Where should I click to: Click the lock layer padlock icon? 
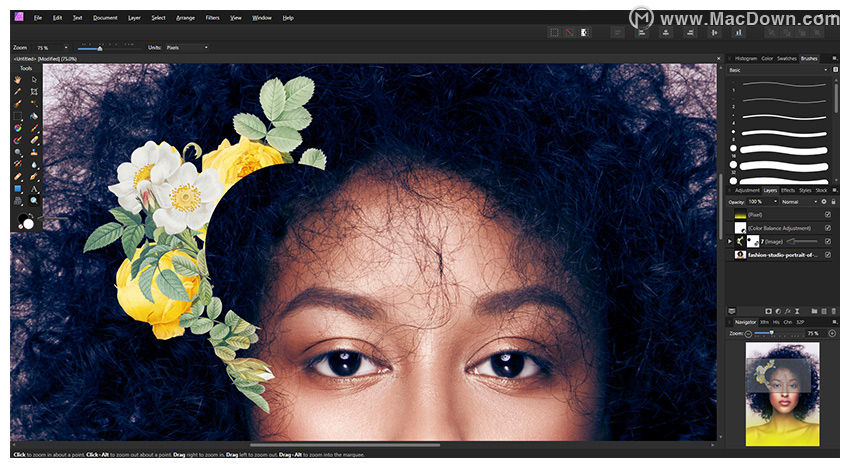coord(833,202)
